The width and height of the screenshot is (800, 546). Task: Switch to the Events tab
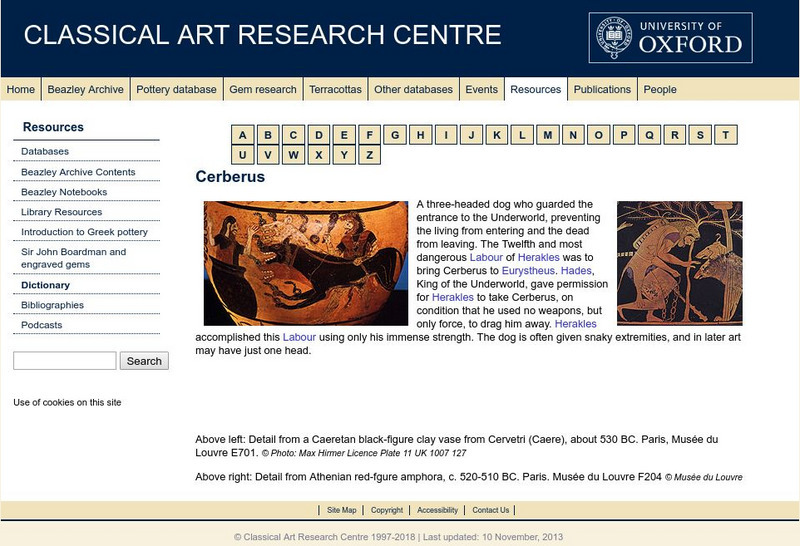click(481, 89)
